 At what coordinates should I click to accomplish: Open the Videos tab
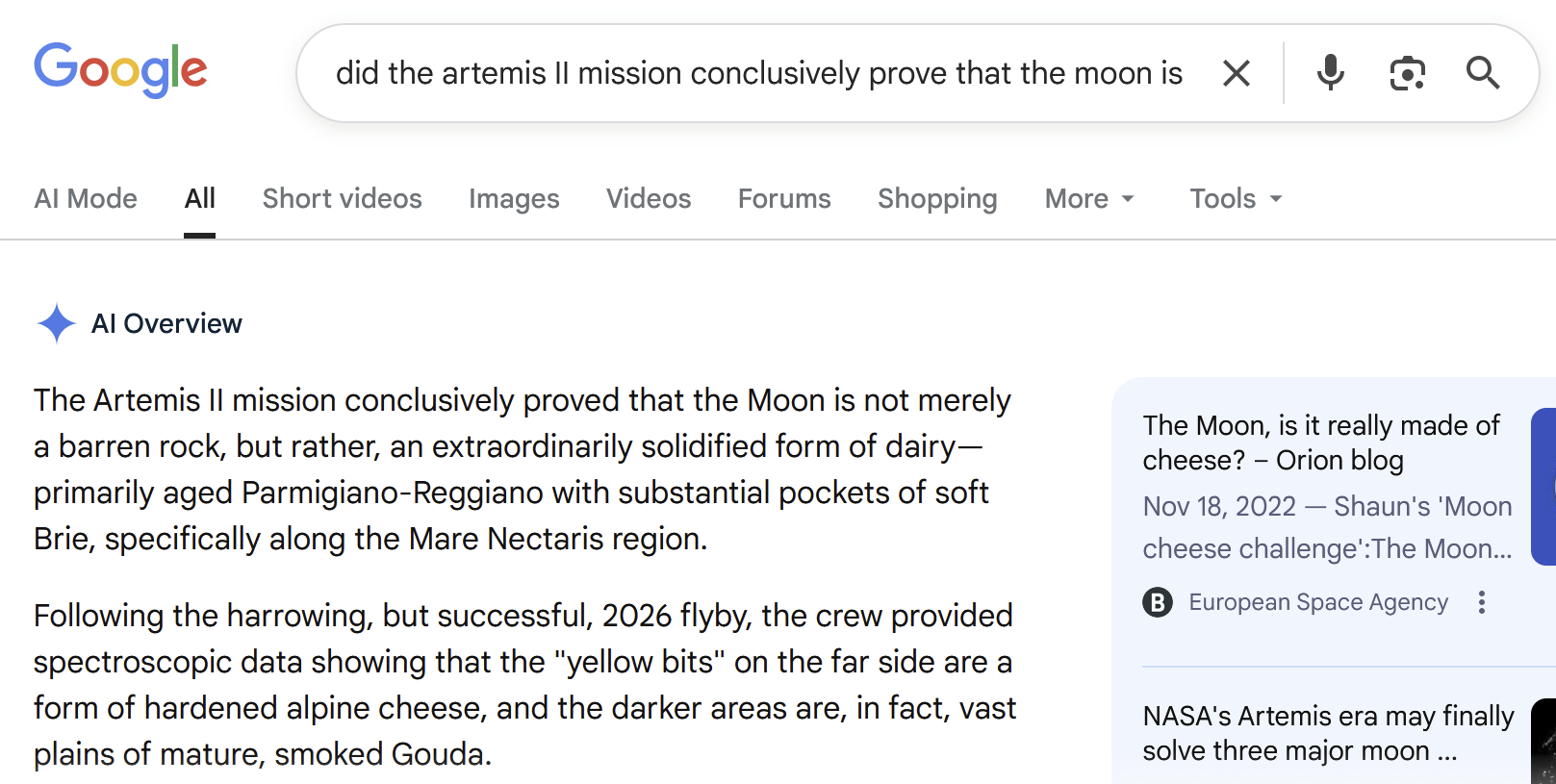tap(649, 198)
